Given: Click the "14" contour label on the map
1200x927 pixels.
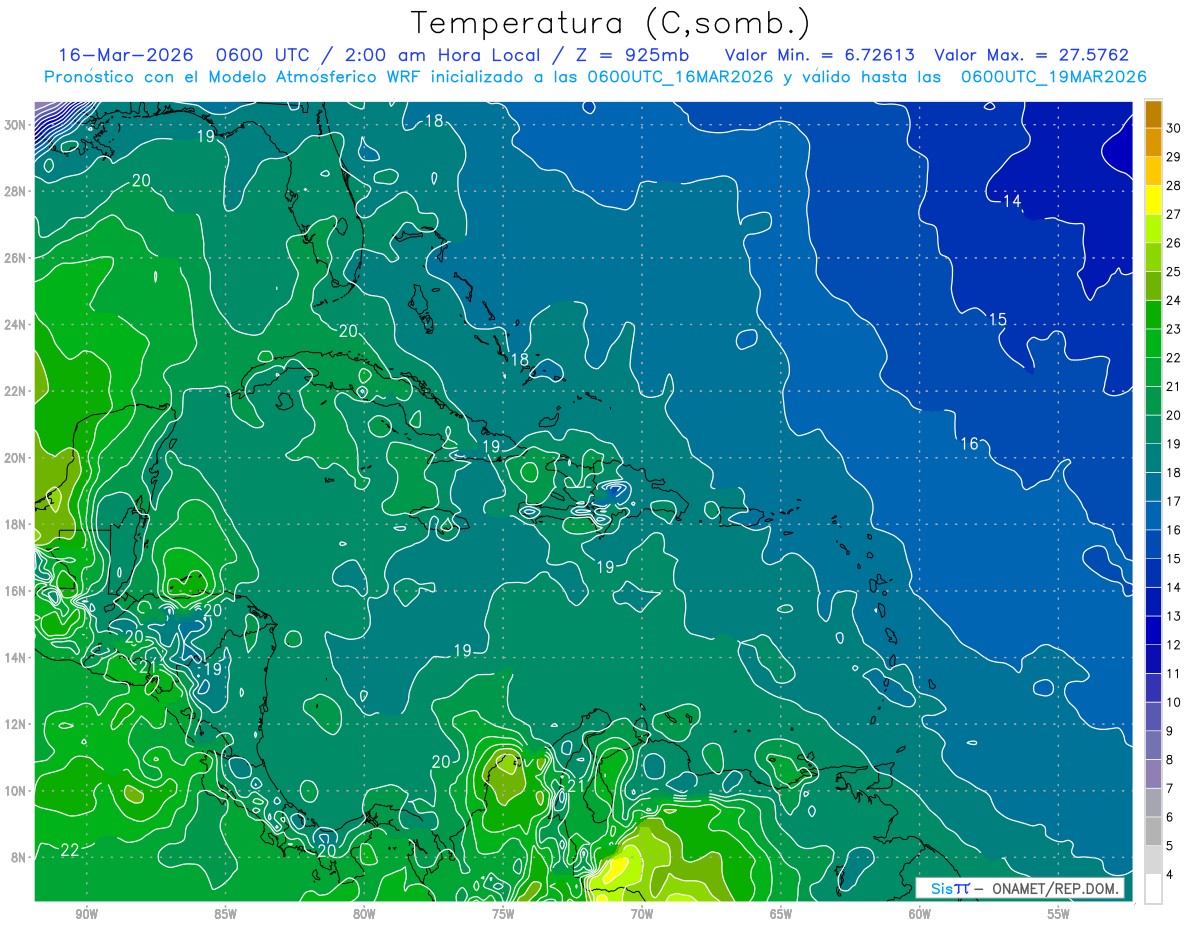Looking at the screenshot, I should 1012,201.
